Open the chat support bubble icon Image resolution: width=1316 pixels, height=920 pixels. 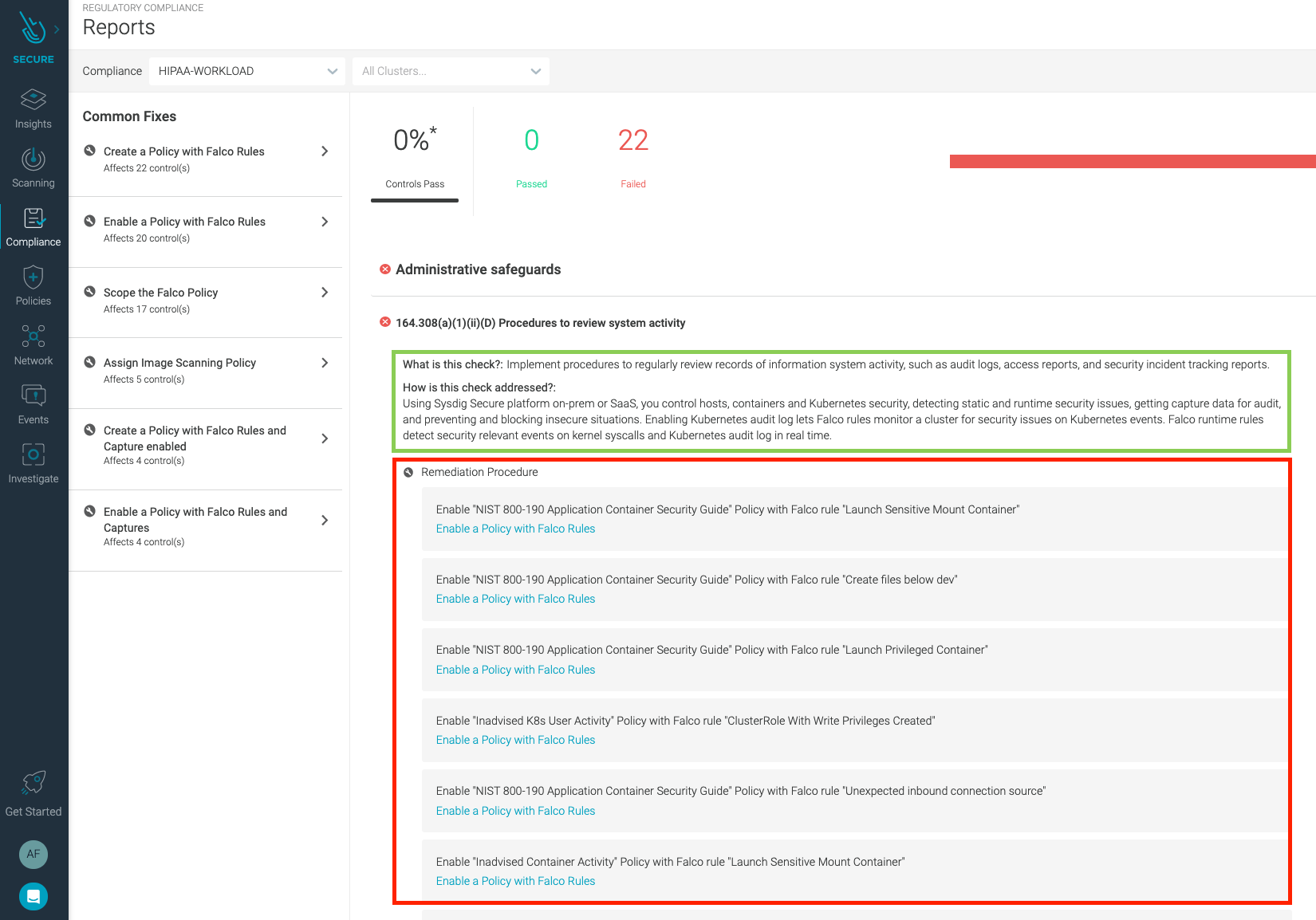tap(33, 896)
